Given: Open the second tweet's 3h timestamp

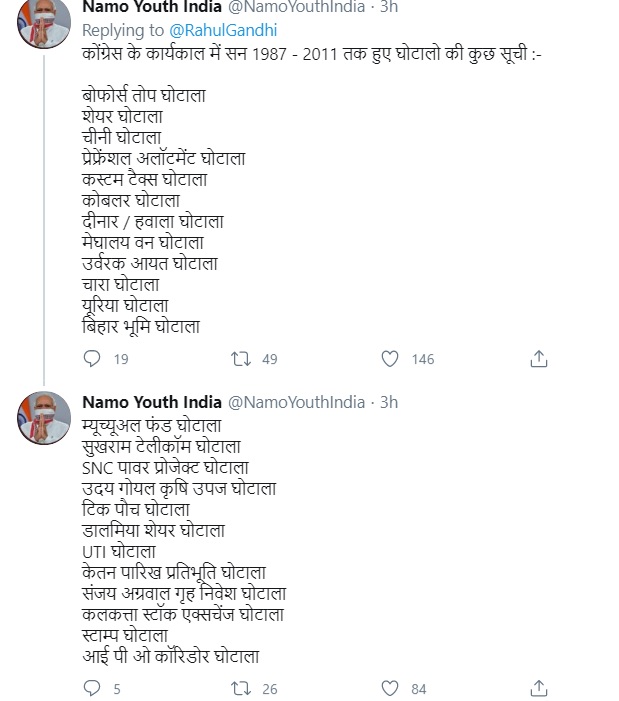Looking at the screenshot, I should coord(389,402).
